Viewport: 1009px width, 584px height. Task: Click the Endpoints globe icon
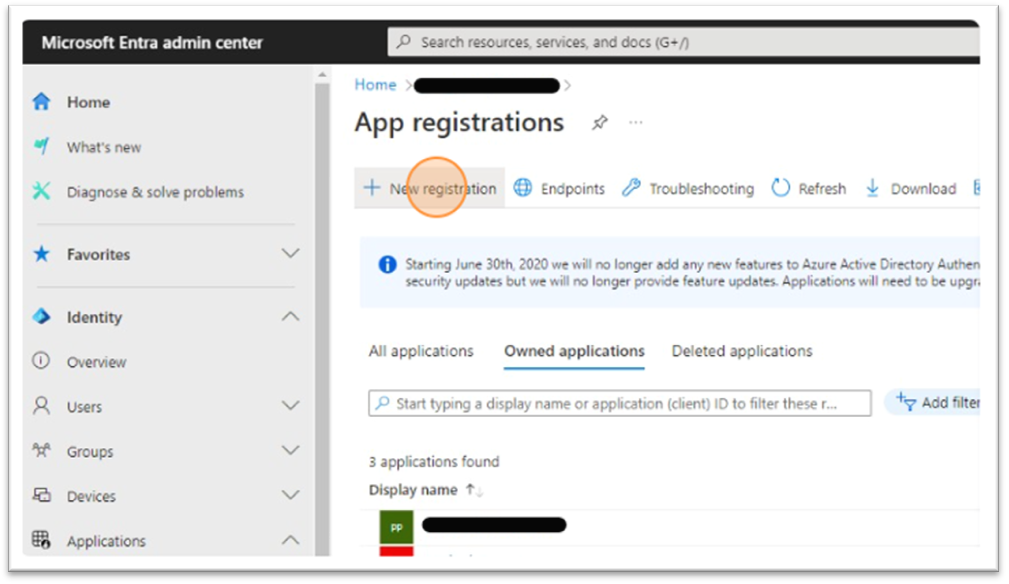523,188
